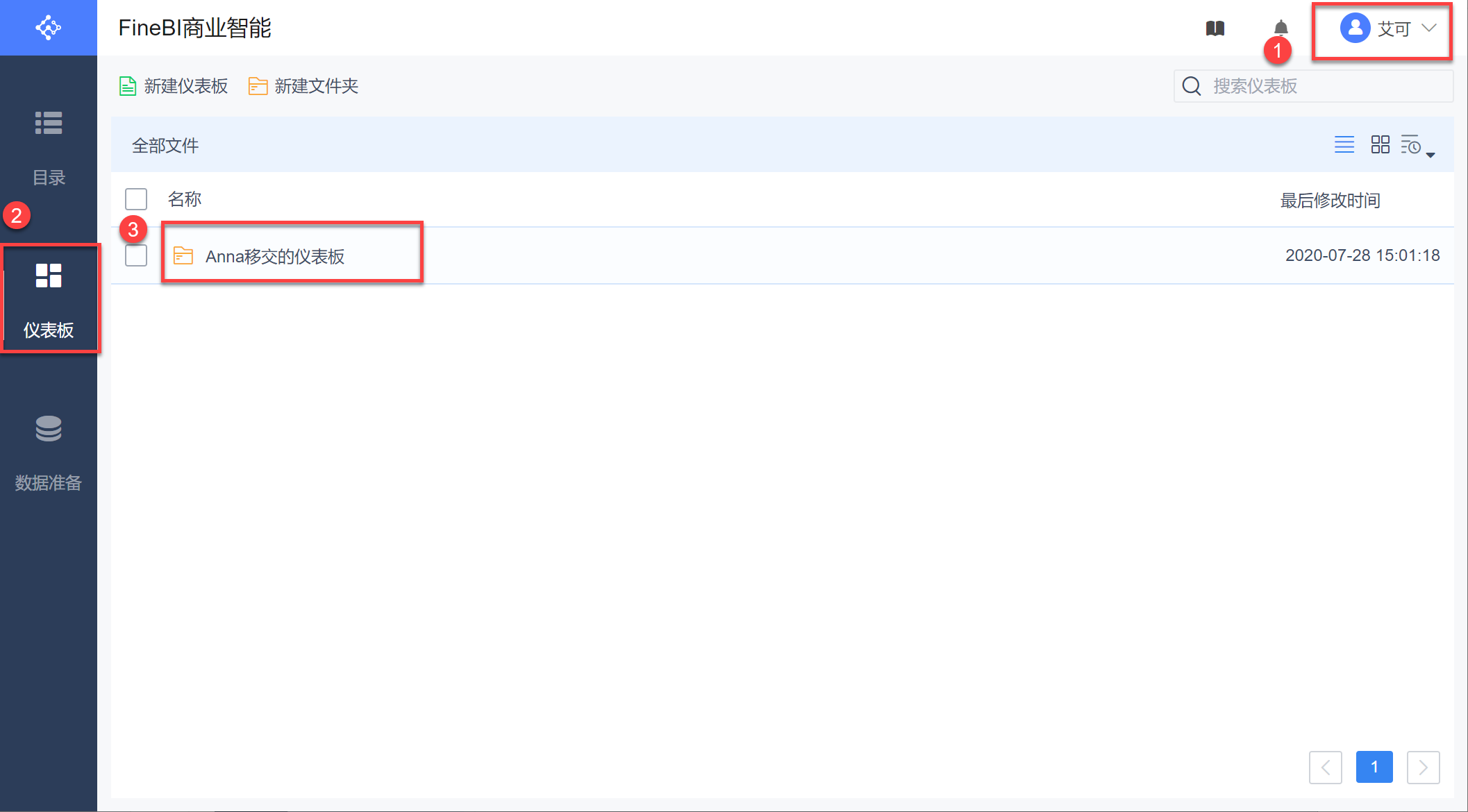The image size is (1468, 812).
Task: Open the sort-by-time dropdown arrow
Action: coord(1429,154)
